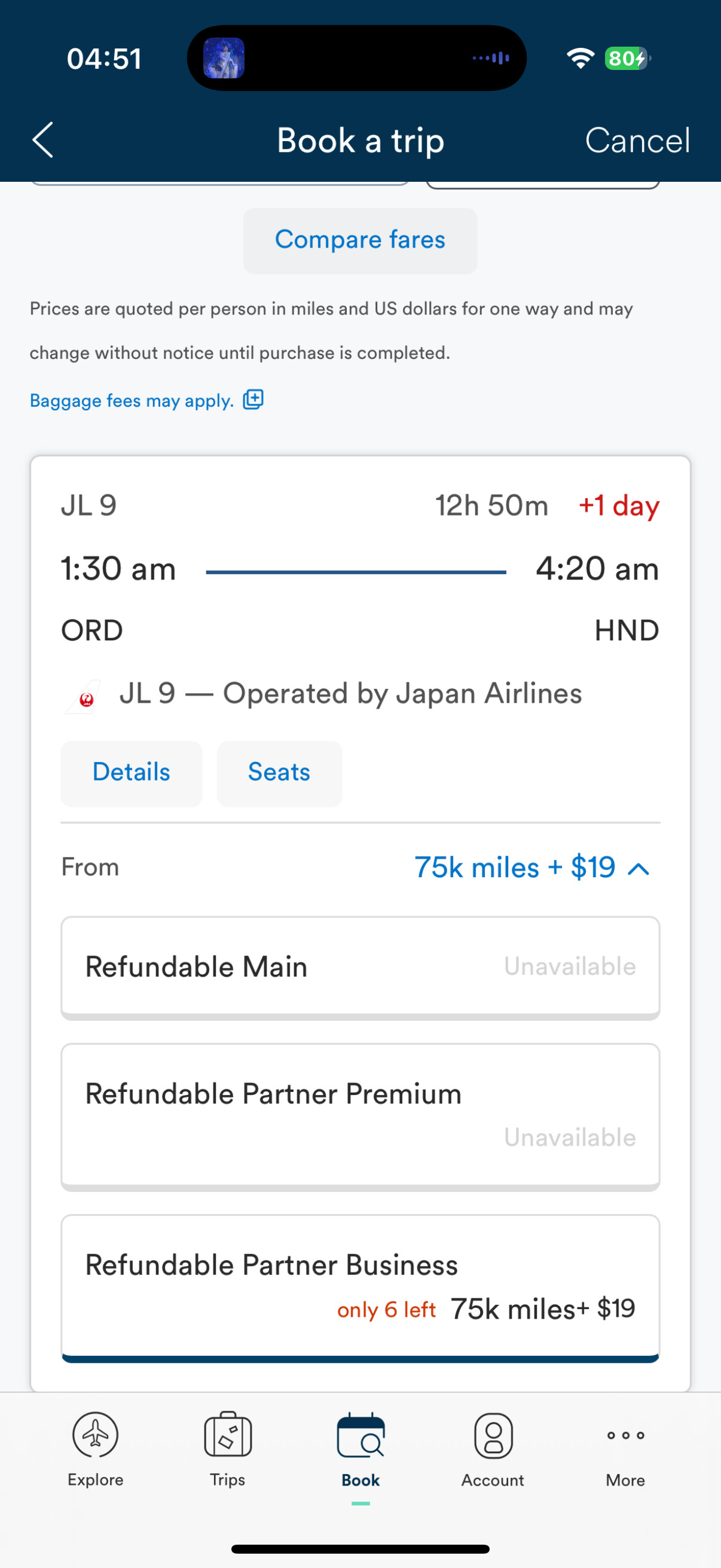Tap the baggage fees external link icon

click(x=253, y=400)
